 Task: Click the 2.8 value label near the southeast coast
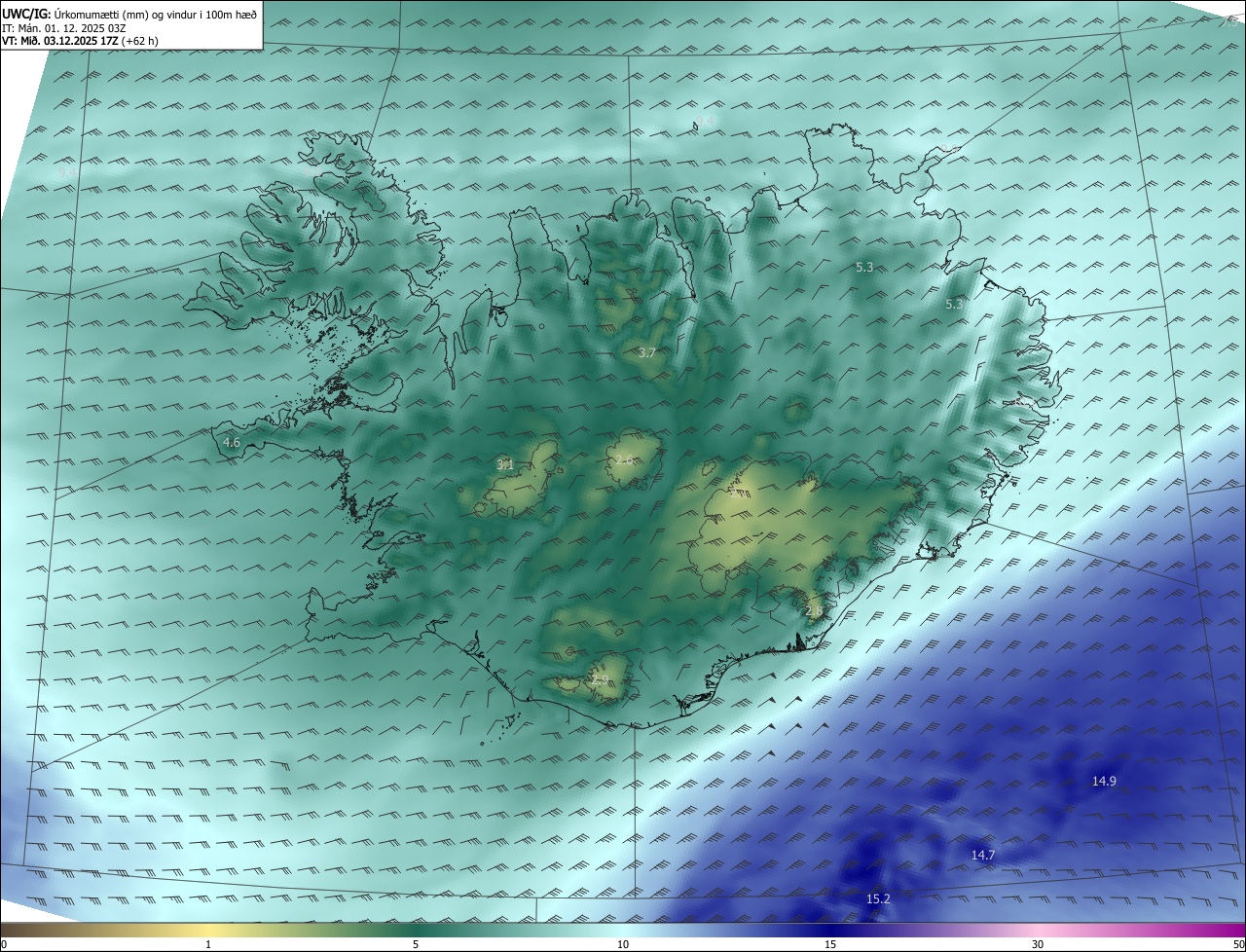[815, 610]
